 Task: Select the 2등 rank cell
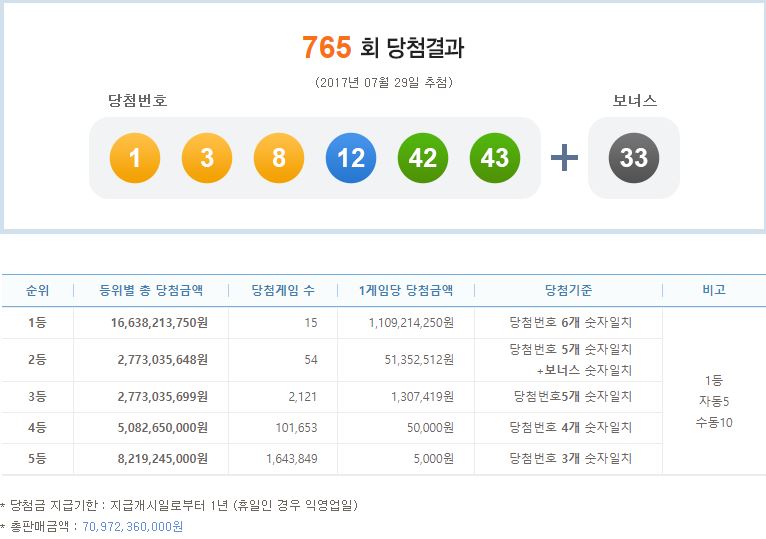[37, 360]
